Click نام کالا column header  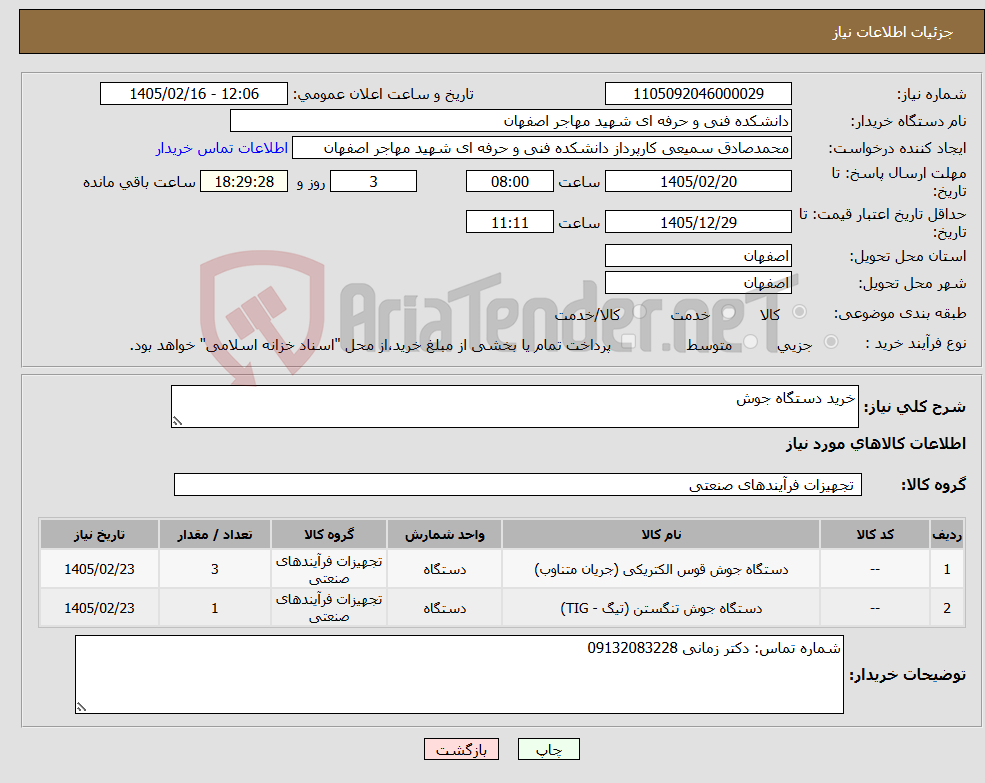(x=661, y=534)
